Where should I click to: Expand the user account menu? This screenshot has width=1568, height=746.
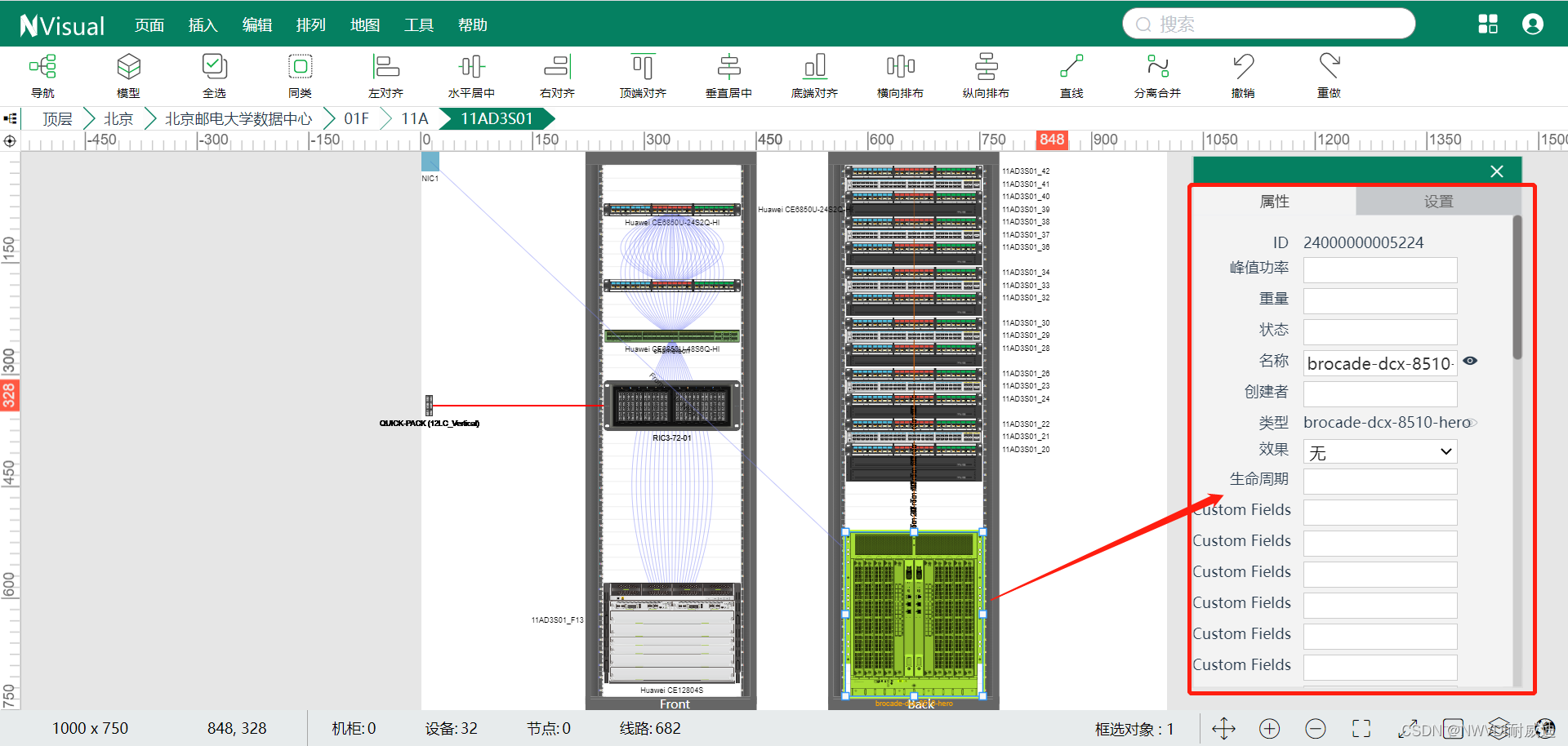click(x=1533, y=24)
